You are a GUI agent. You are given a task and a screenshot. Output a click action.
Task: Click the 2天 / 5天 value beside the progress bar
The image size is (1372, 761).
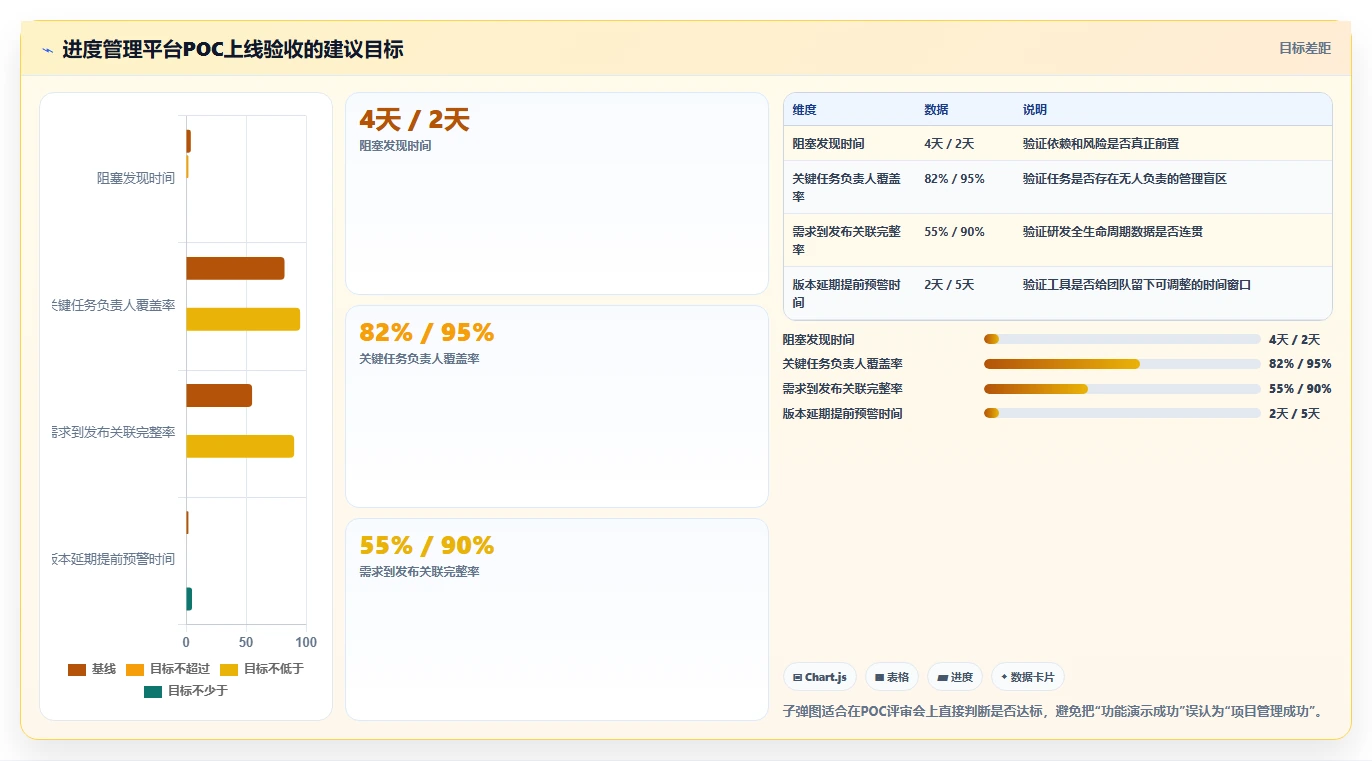[1294, 414]
